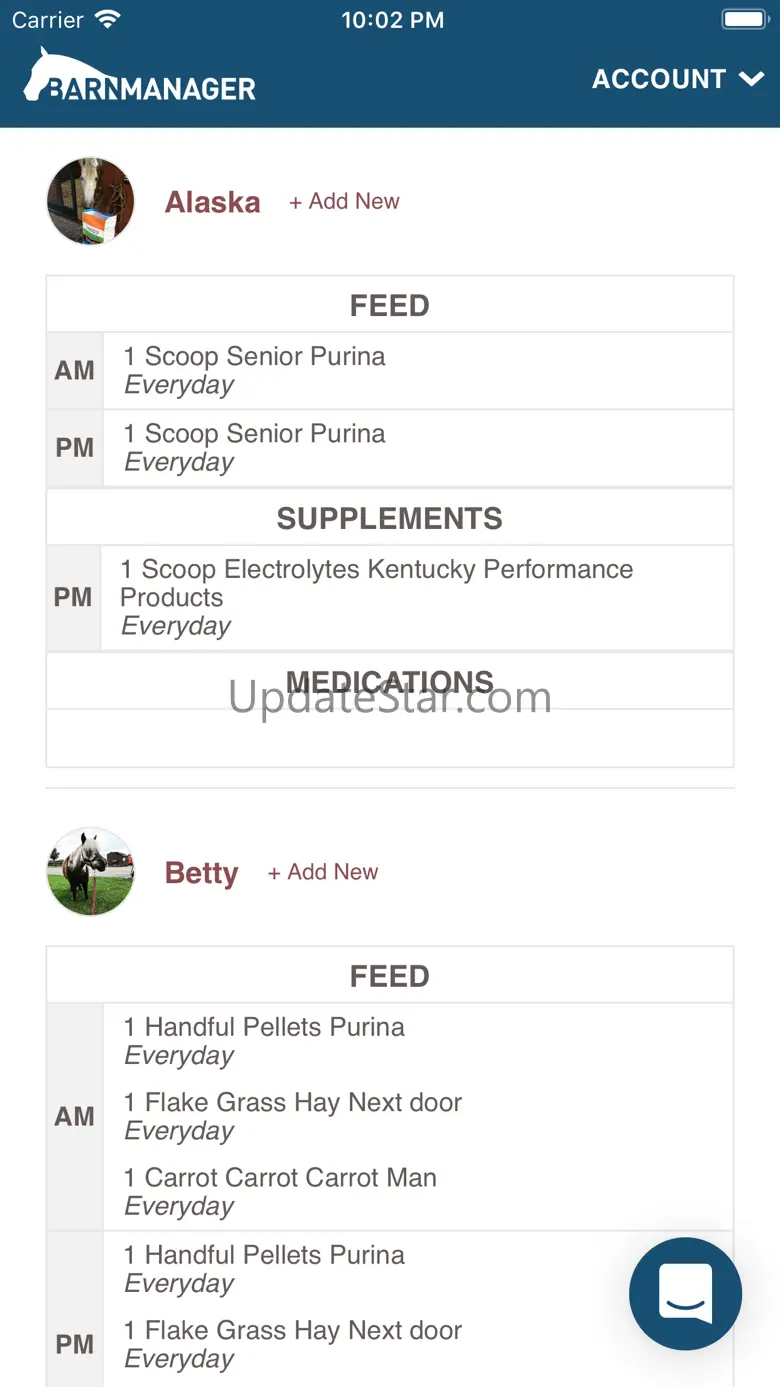The image size is (780, 1387).
Task: Open Betty's profile photo
Action: coord(91,872)
